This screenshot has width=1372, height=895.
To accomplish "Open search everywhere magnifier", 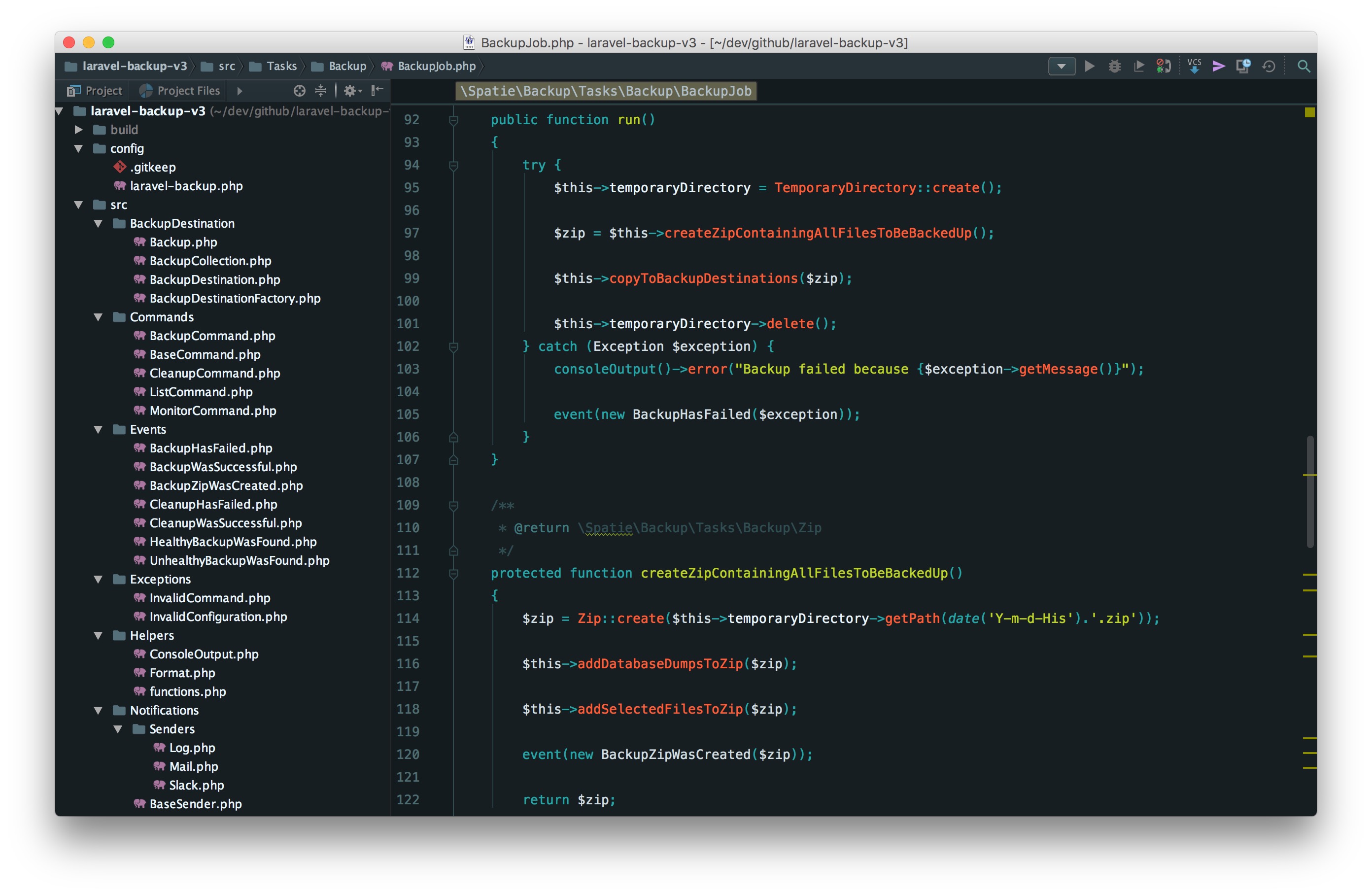I will pyautogui.click(x=1303, y=67).
